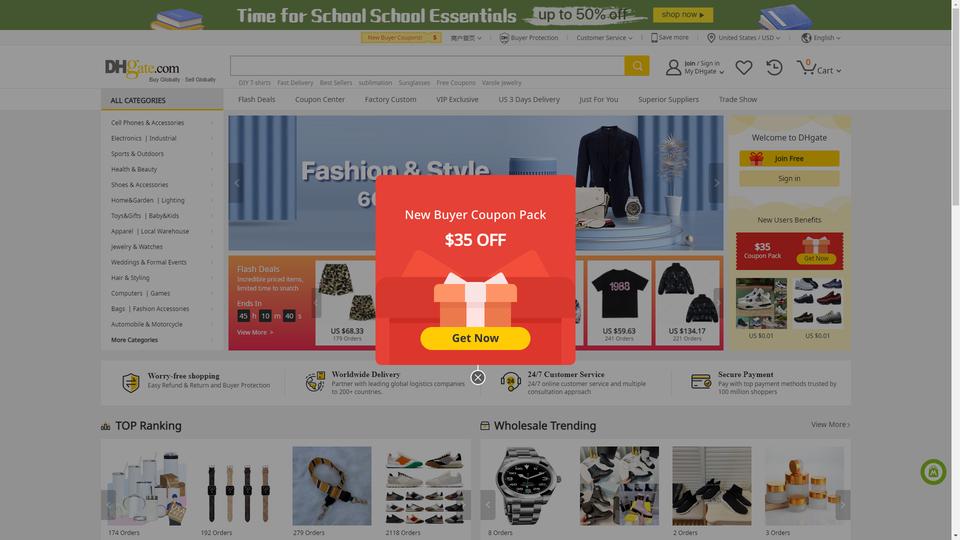Close the New Buyer Coupon popup
The image size is (960, 540).
(478, 378)
